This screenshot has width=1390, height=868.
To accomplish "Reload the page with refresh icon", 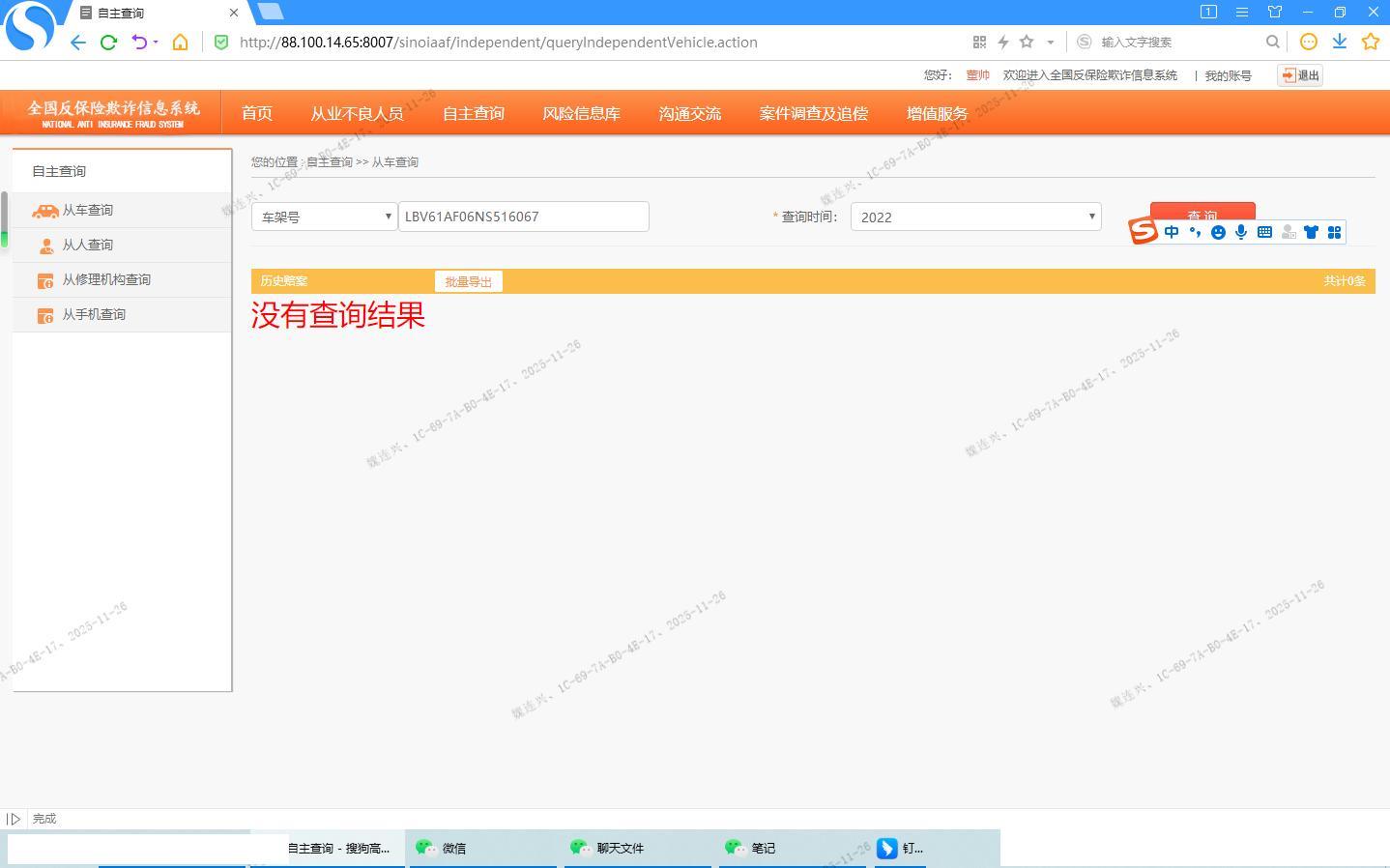I will 108,43.
